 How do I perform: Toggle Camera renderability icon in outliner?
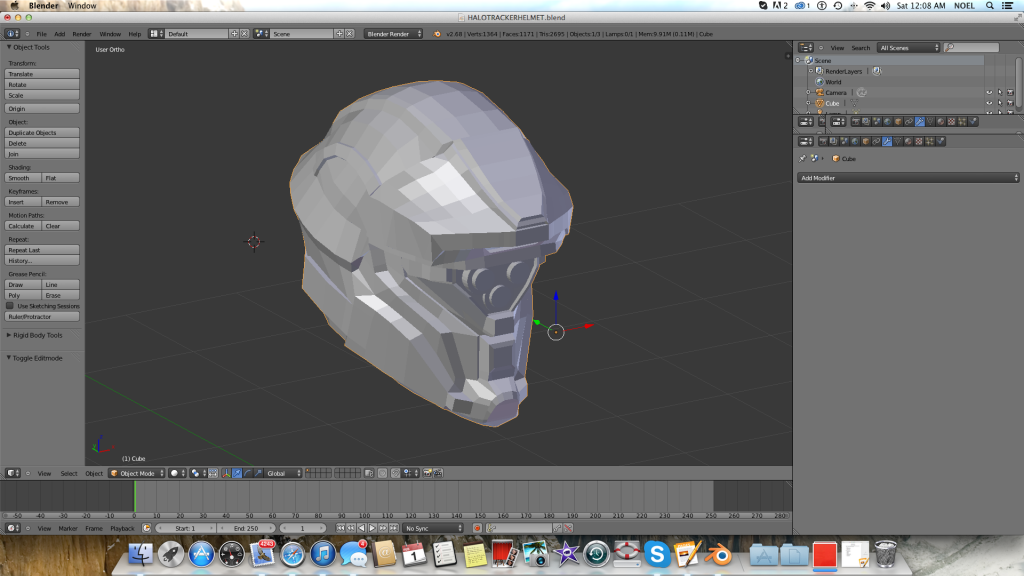1010,93
